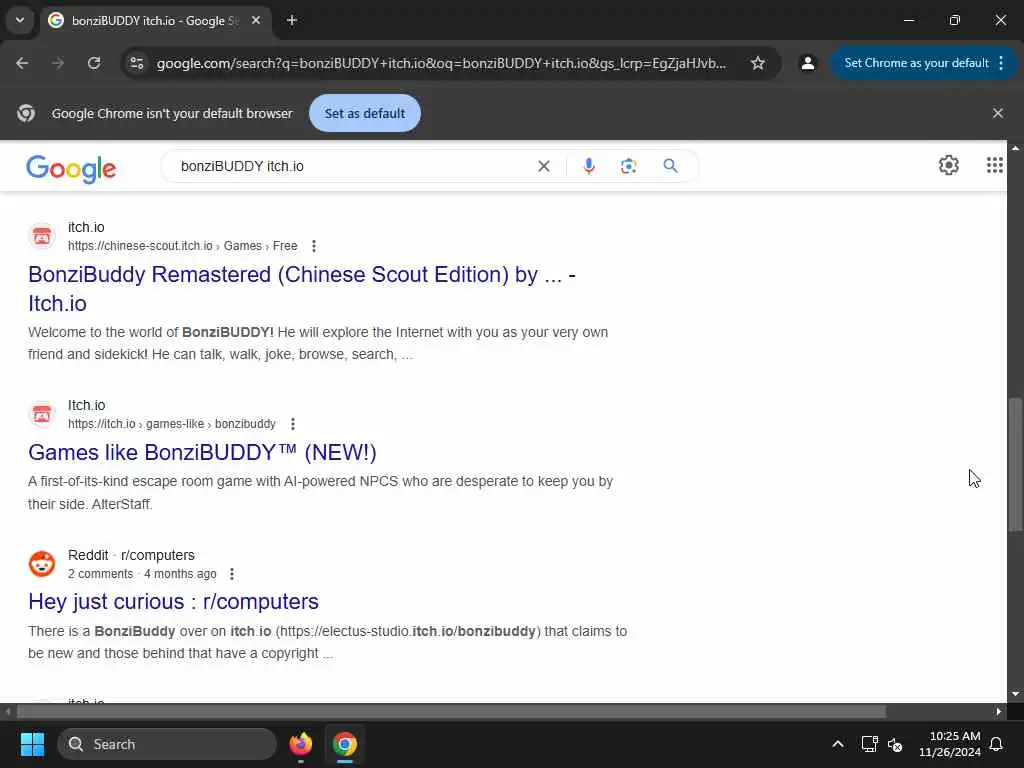Bookmark this page with the star icon
Screen dimensions: 1024x768
(x=758, y=63)
